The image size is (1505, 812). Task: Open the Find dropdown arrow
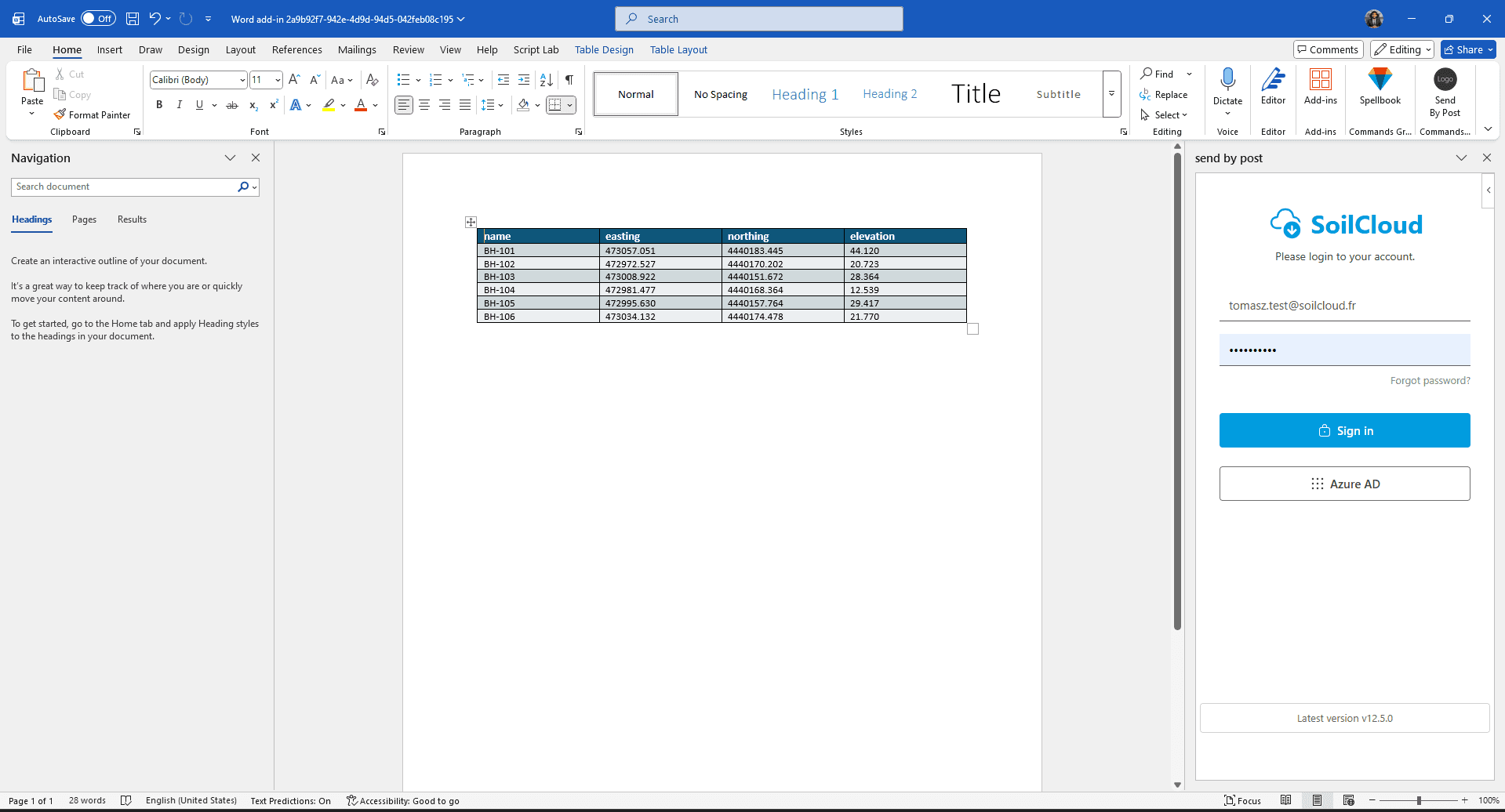pyautogui.click(x=1189, y=74)
